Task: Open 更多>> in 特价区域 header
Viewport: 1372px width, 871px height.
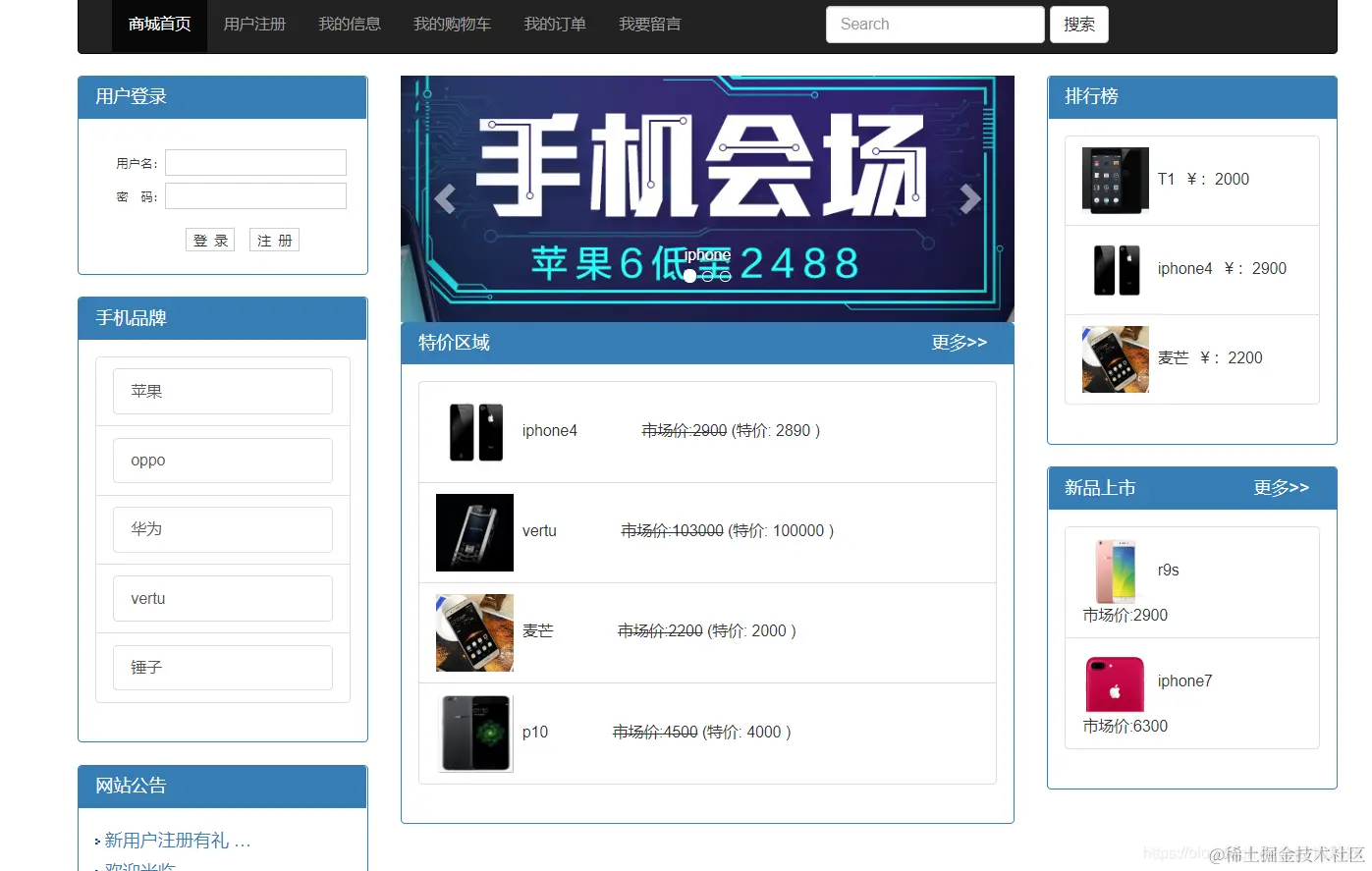Action: point(959,342)
